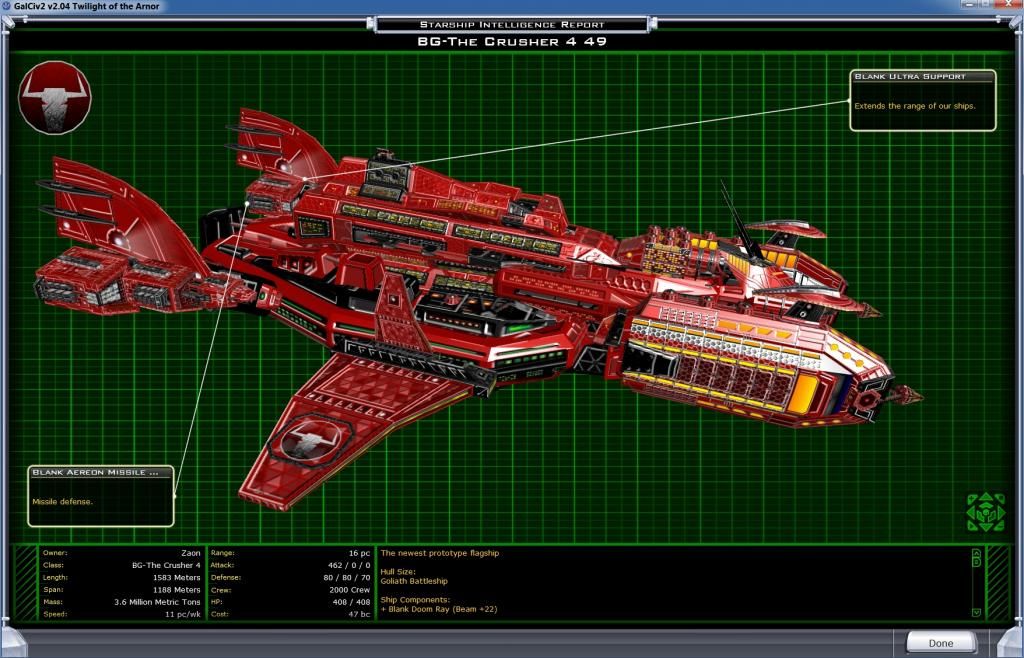This screenshot has height=658, width=1024.
Task: Click the red bull faction emblem
Action: (55, 98)
